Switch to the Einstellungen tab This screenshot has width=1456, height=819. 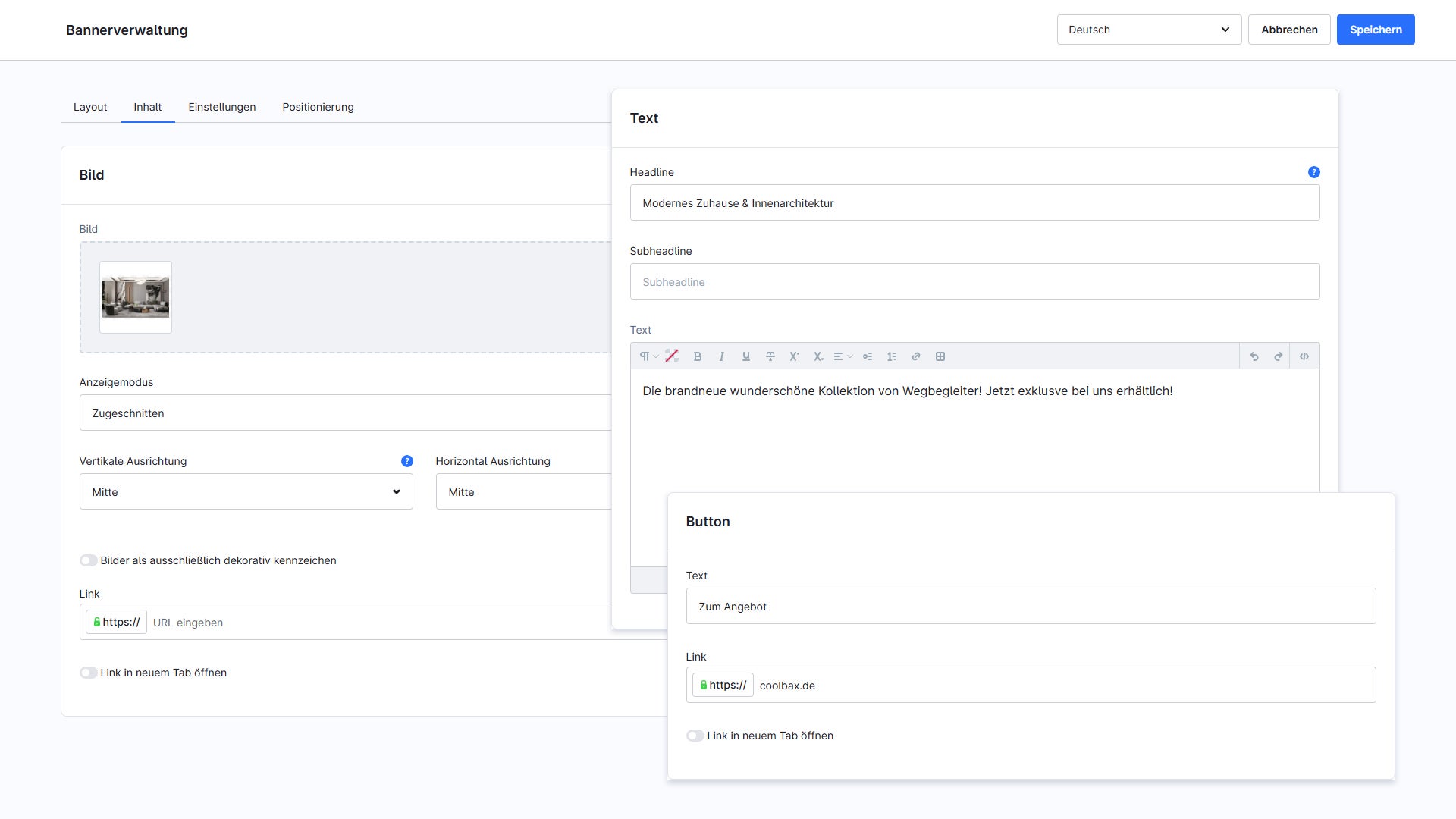click(221, 107)
